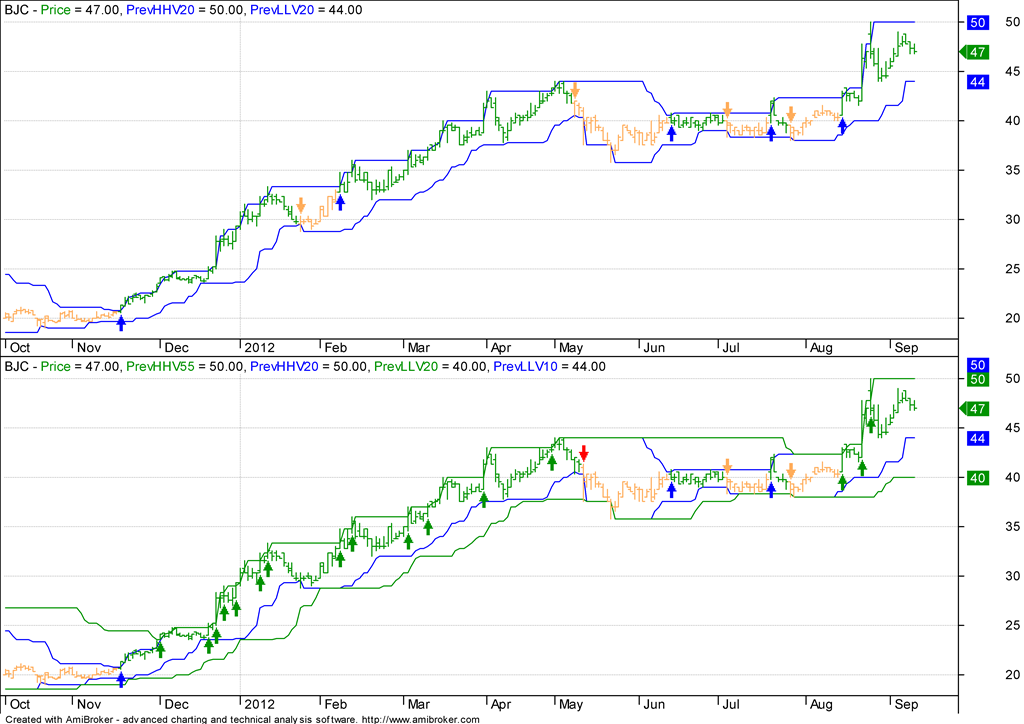This screenshot has height=724, width=1024.
Task: Select the green 40 level label in the lower chart
Action: 978,478
